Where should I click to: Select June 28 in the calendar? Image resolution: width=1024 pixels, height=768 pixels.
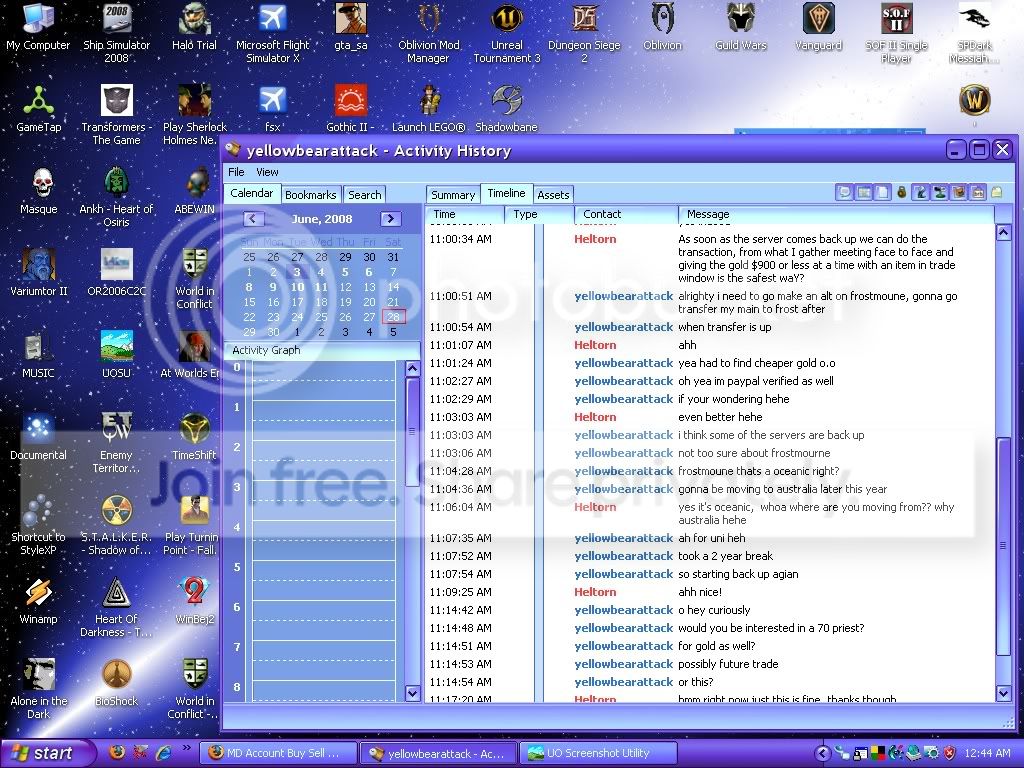[x=393, y=317]
